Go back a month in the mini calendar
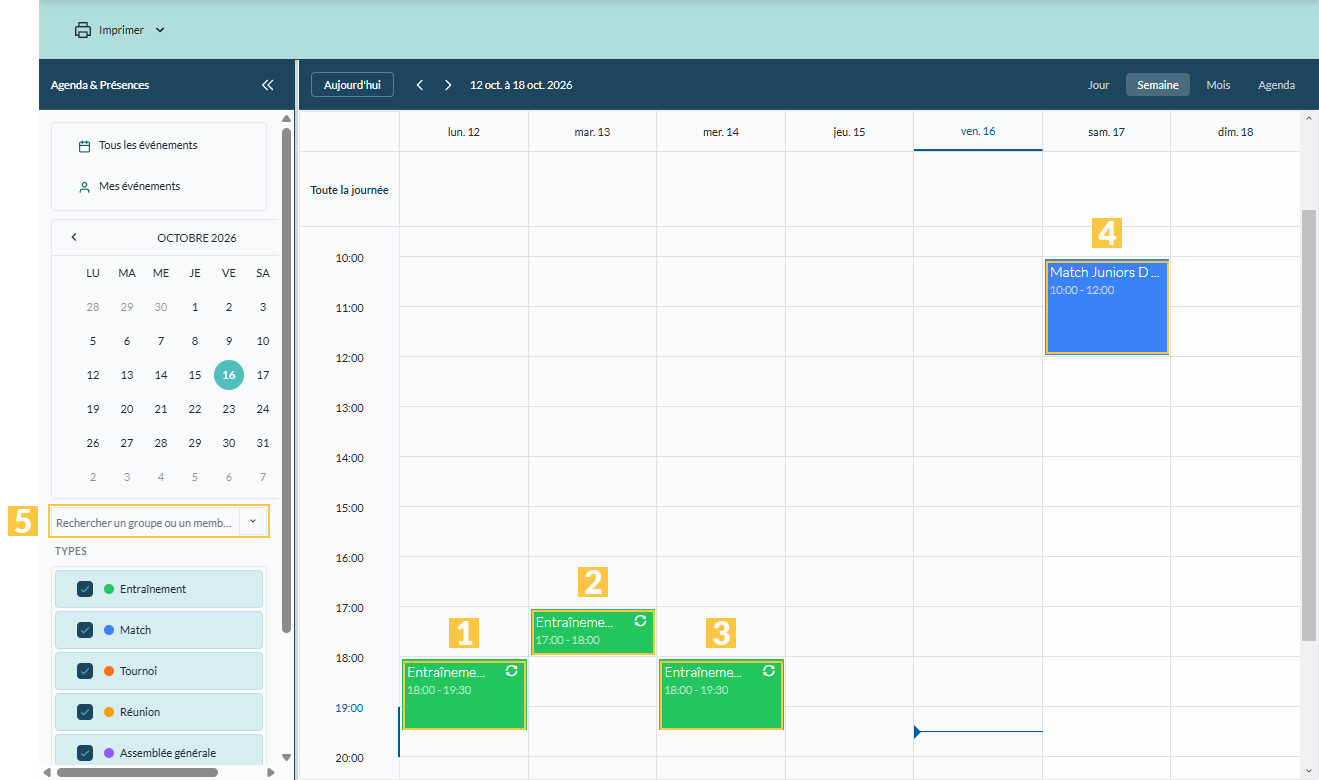1319x780 pixels. coord(74,237)
